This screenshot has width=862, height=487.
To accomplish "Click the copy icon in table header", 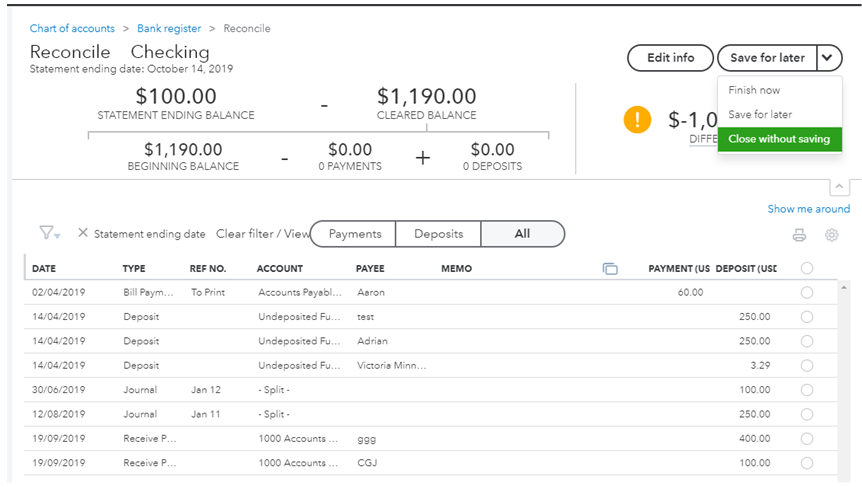I will click(x=610, y=269).
